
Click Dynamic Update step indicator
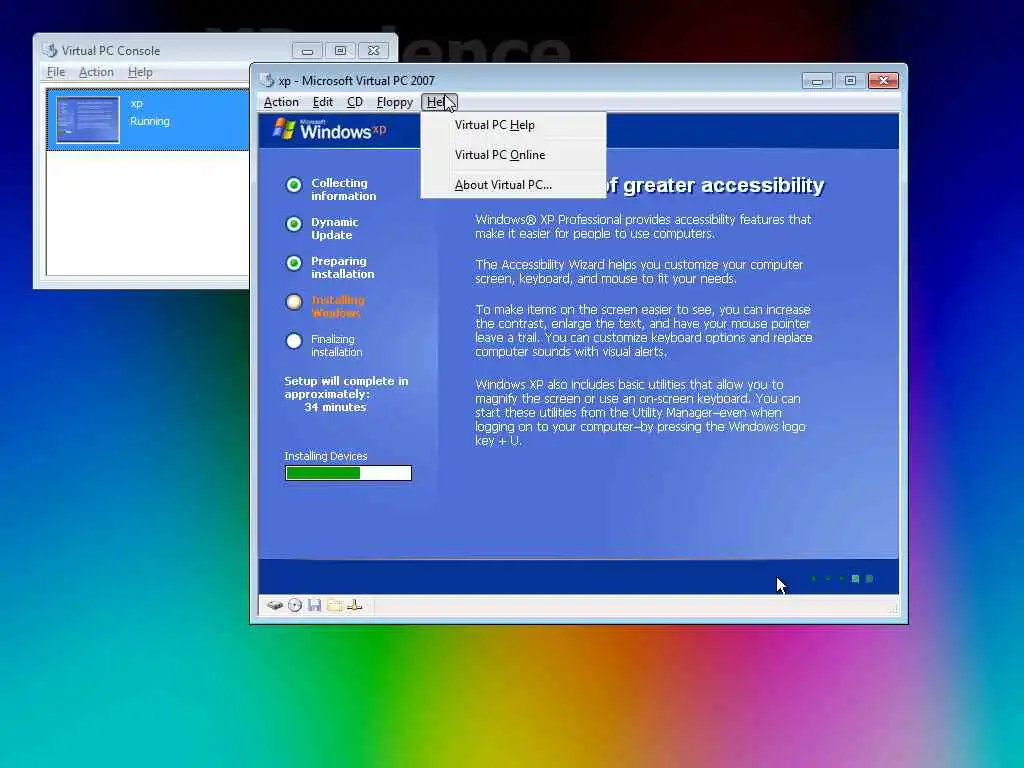click(x=294, y=225)
